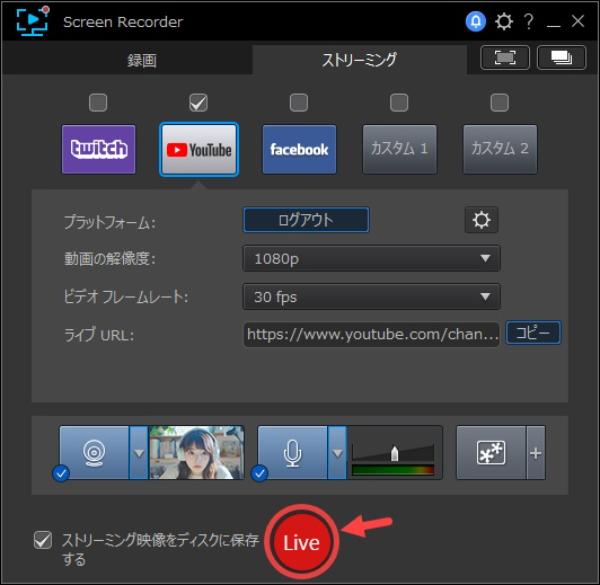The width and height of the screenshot is (600, 585).
Task: Enable the Facebook checkbox
Action: [299, 103]
